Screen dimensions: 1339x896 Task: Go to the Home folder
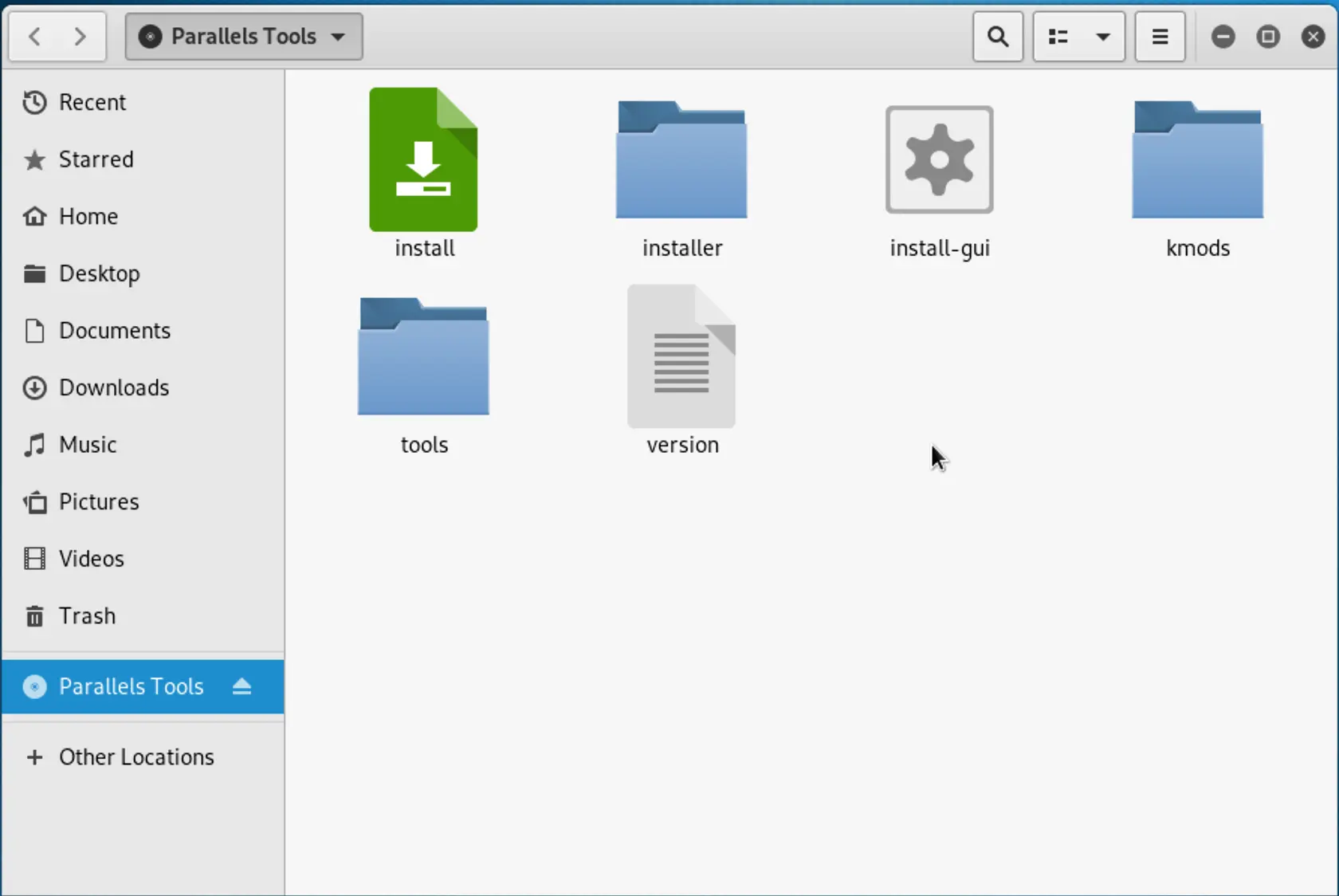143,216
